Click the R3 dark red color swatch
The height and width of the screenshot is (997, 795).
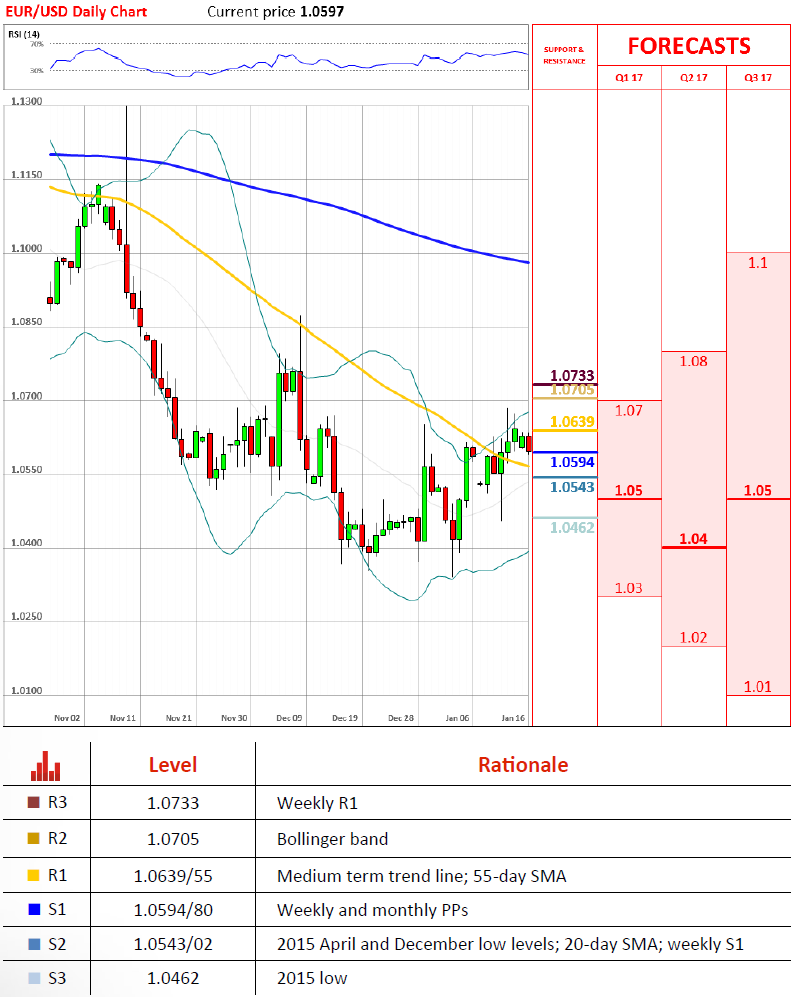click(x=34, y=802)
